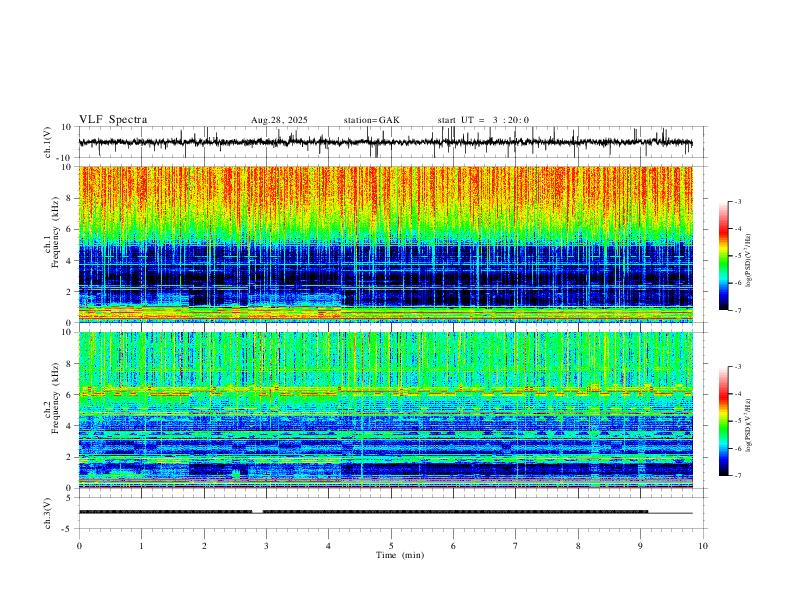This screenshot has height=612, width=792.
Task: Click the lower colorbar "log(PSD)(V²/Hz)" label
Action: point(749,425)
